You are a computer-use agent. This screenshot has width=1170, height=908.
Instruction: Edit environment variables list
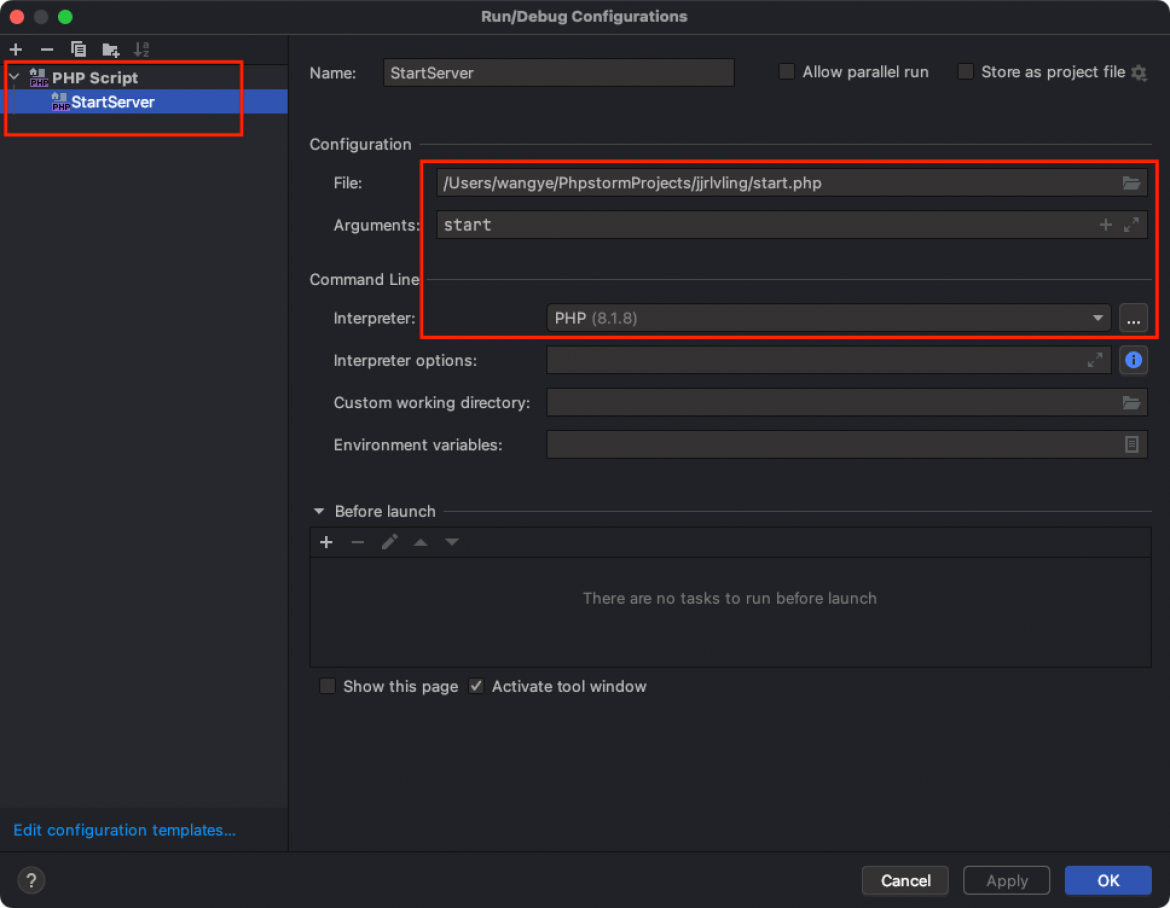coord(1131,445)
